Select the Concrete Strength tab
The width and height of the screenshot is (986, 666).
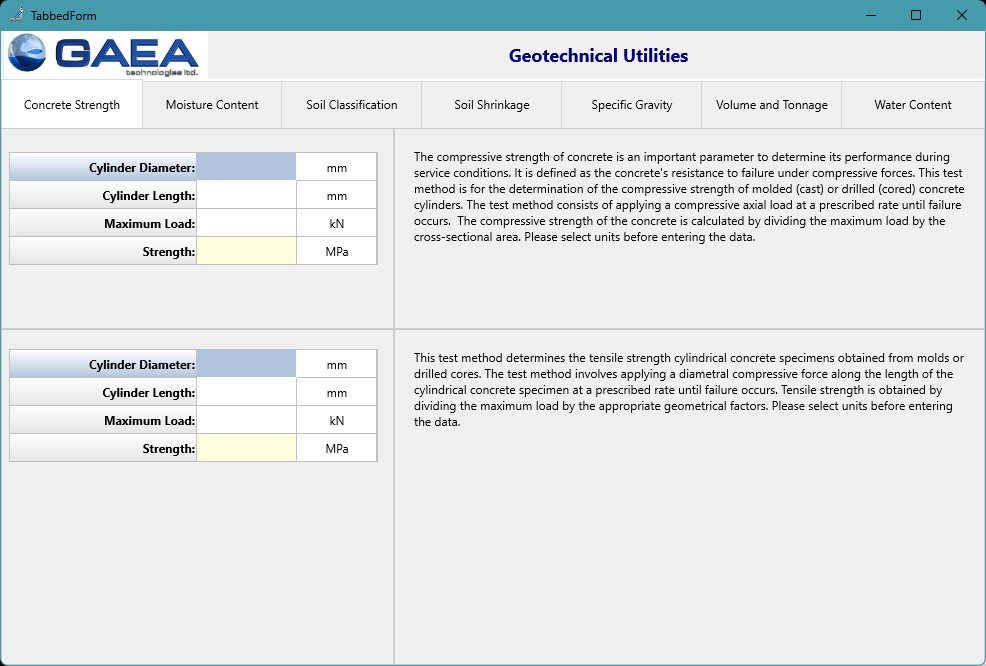pyautogui.click(x=71, y=104)
